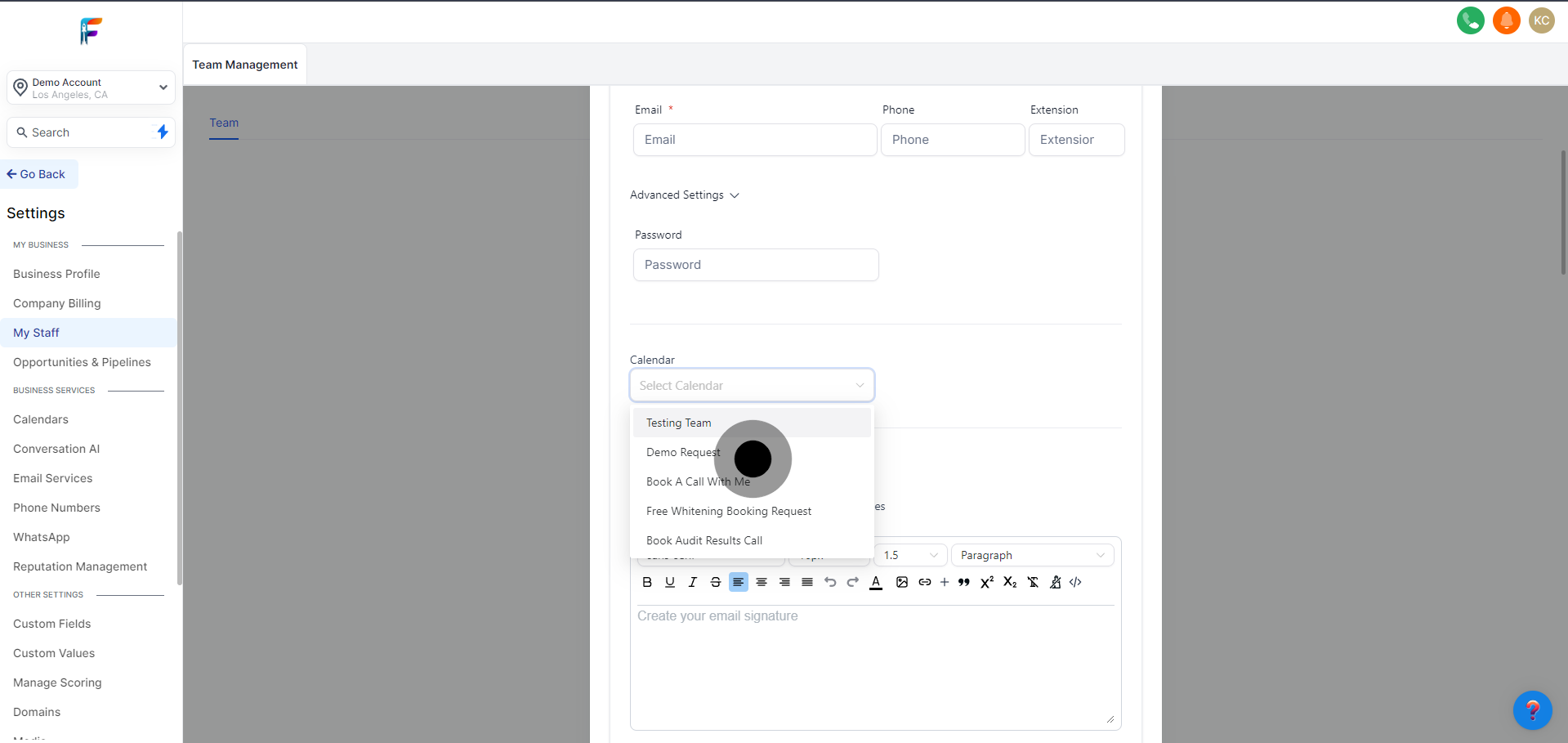
Task: Apply underline formatting in signature editor
Action: (x=670, y=582)
